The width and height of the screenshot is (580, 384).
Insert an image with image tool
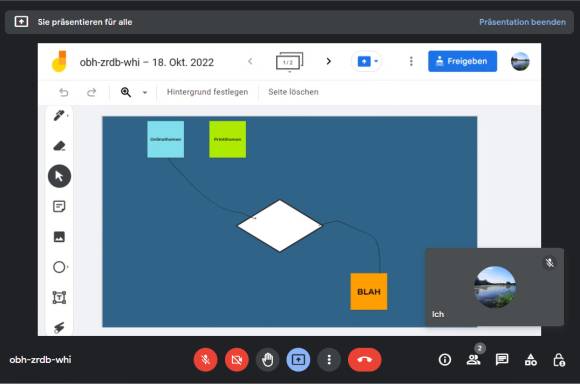pos(59,237)
